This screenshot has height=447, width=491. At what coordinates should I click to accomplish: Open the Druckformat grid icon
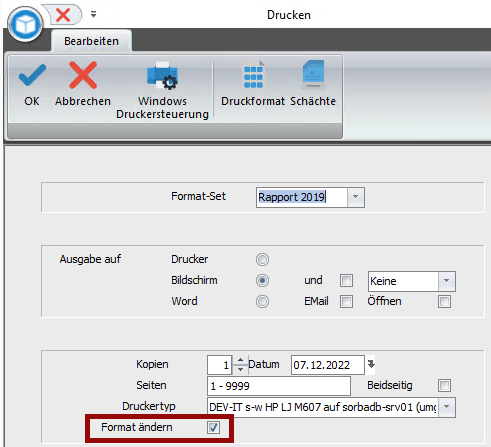[253, 75]
